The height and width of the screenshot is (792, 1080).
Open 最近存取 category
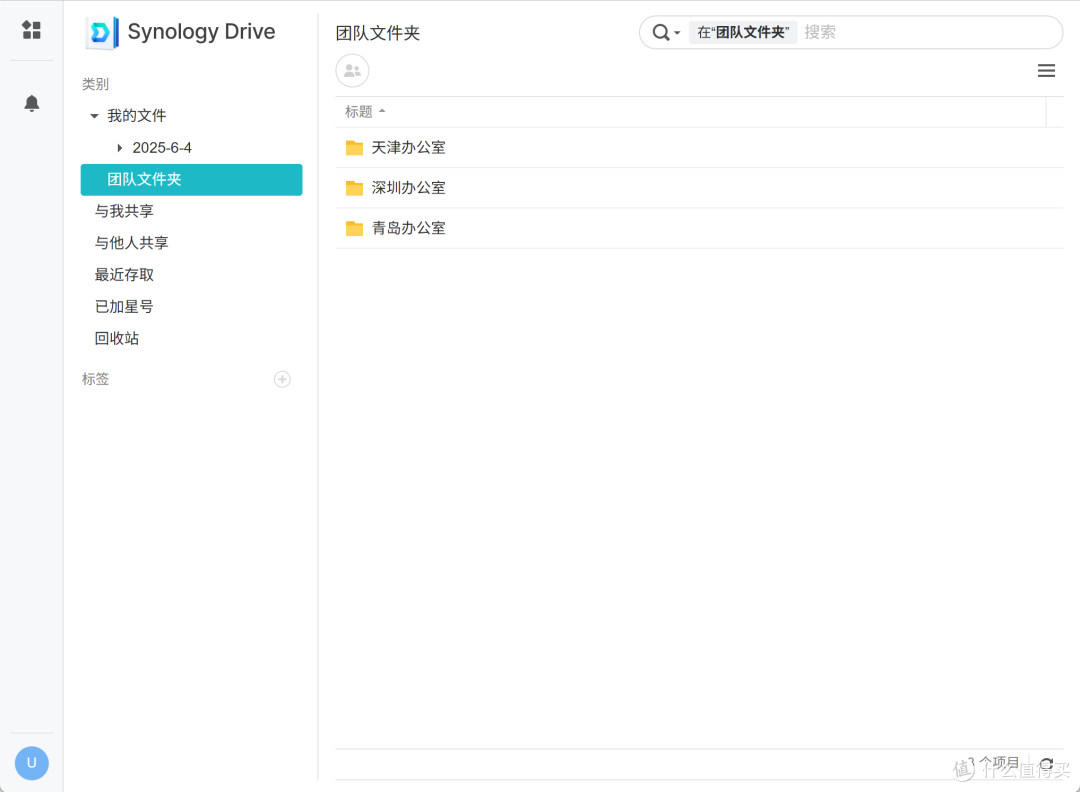[124, 275]
